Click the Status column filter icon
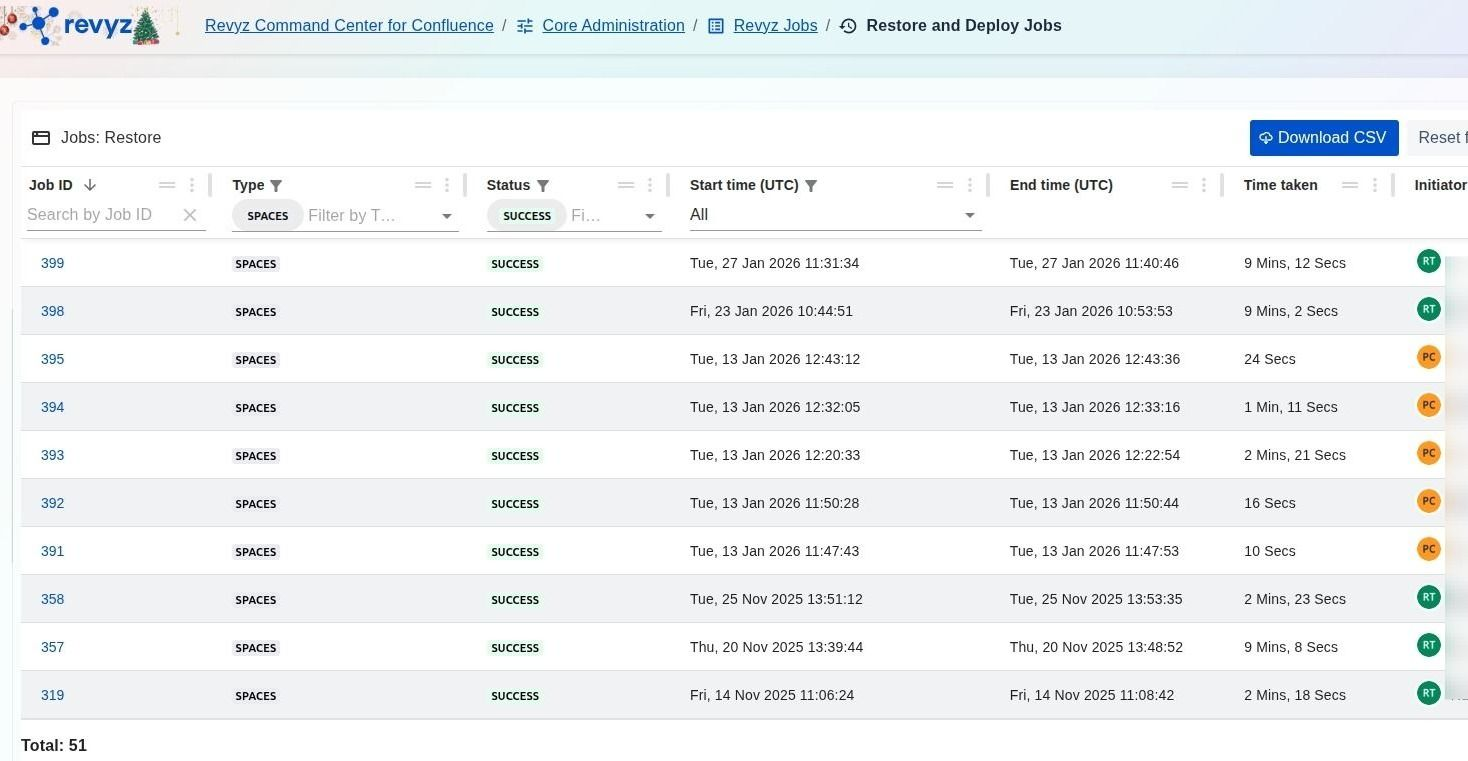This screenshot has width=1468, height=761. (543, 186)
